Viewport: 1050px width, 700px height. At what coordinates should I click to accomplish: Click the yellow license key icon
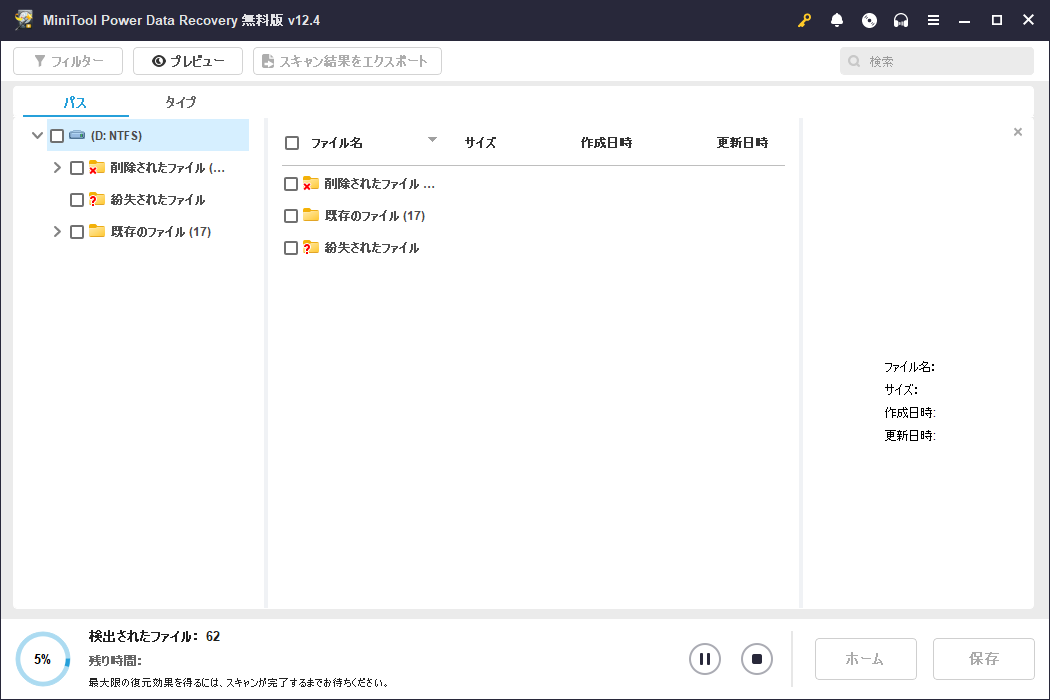(x=805, y=19)
